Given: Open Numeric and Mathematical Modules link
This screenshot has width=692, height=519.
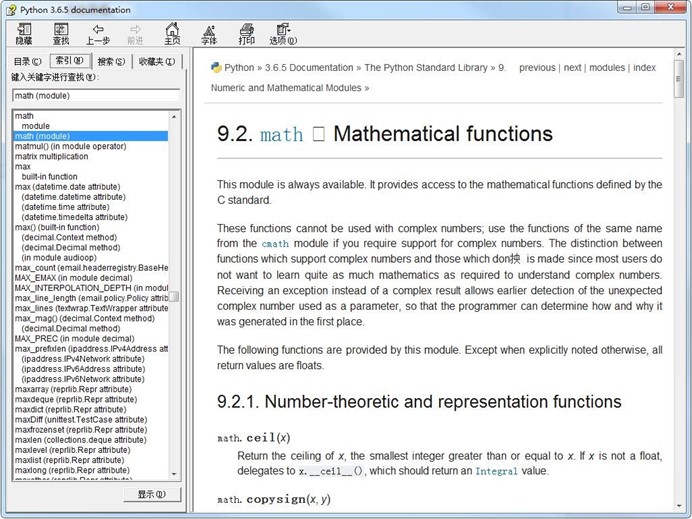Looking at the screenshot, I should [286, 87].
